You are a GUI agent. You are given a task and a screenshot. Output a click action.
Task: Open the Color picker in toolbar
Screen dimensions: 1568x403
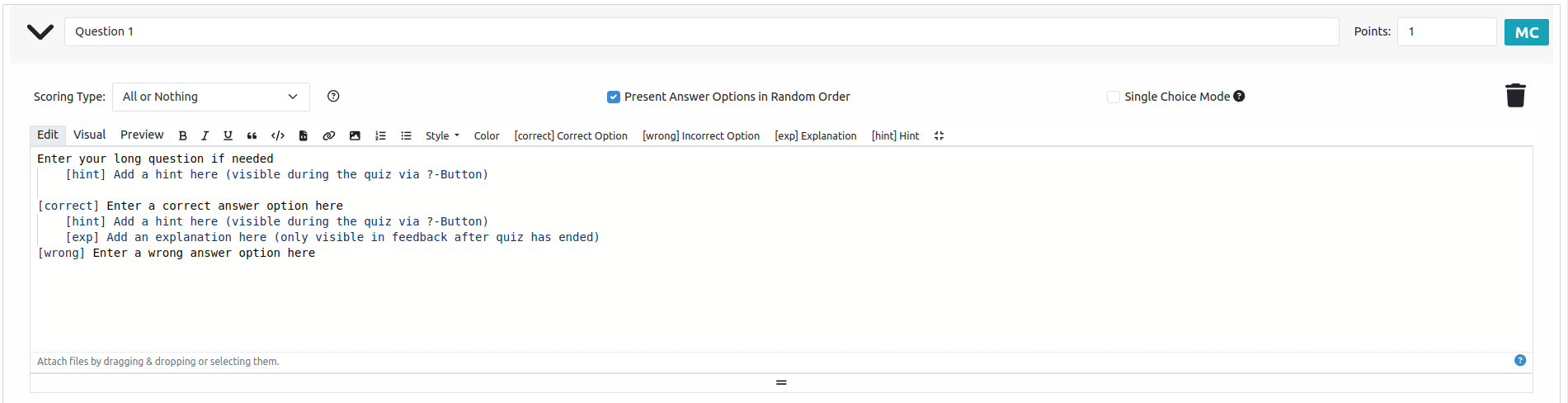click(487, 136)
